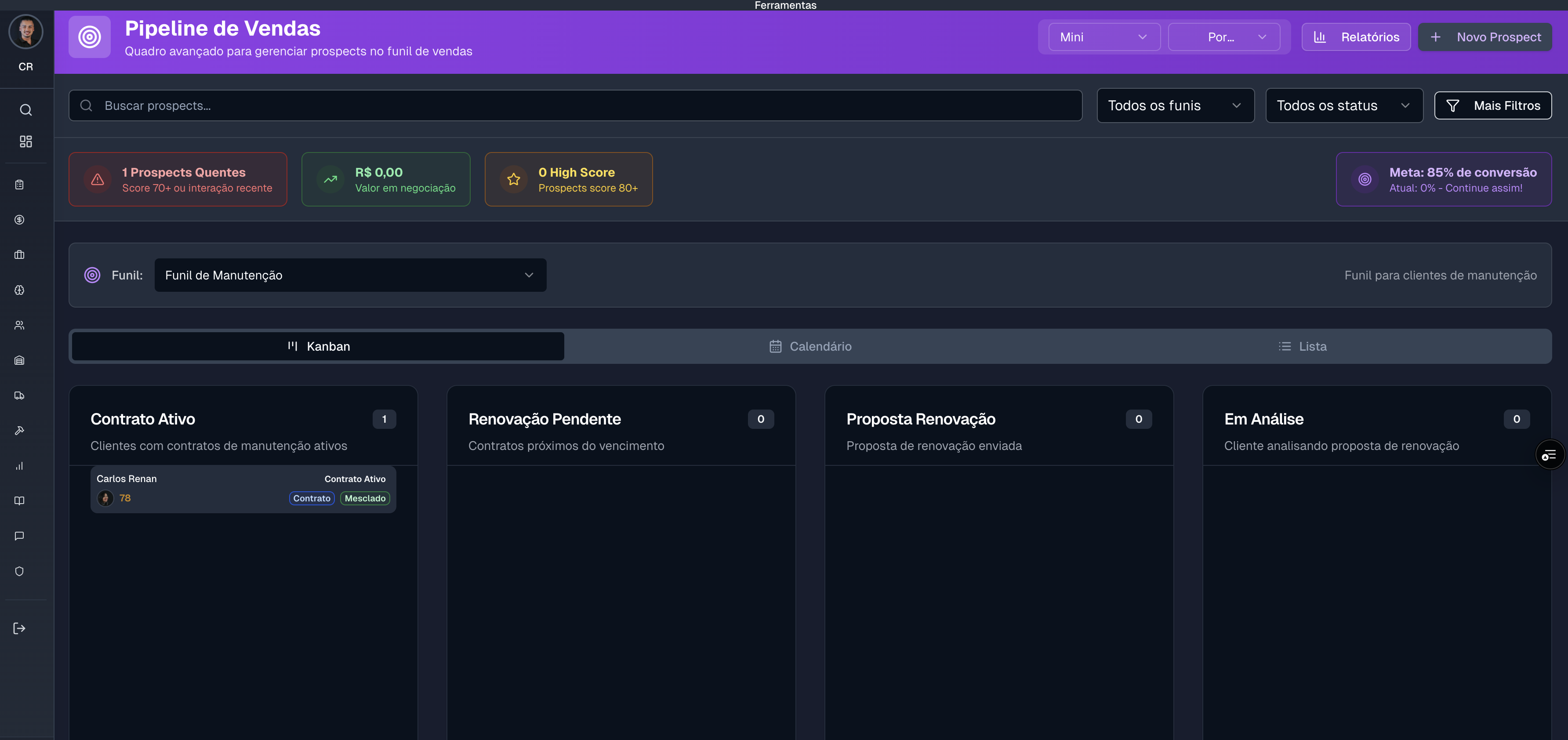Click the Novo Prospect button

click(1485, 37)
